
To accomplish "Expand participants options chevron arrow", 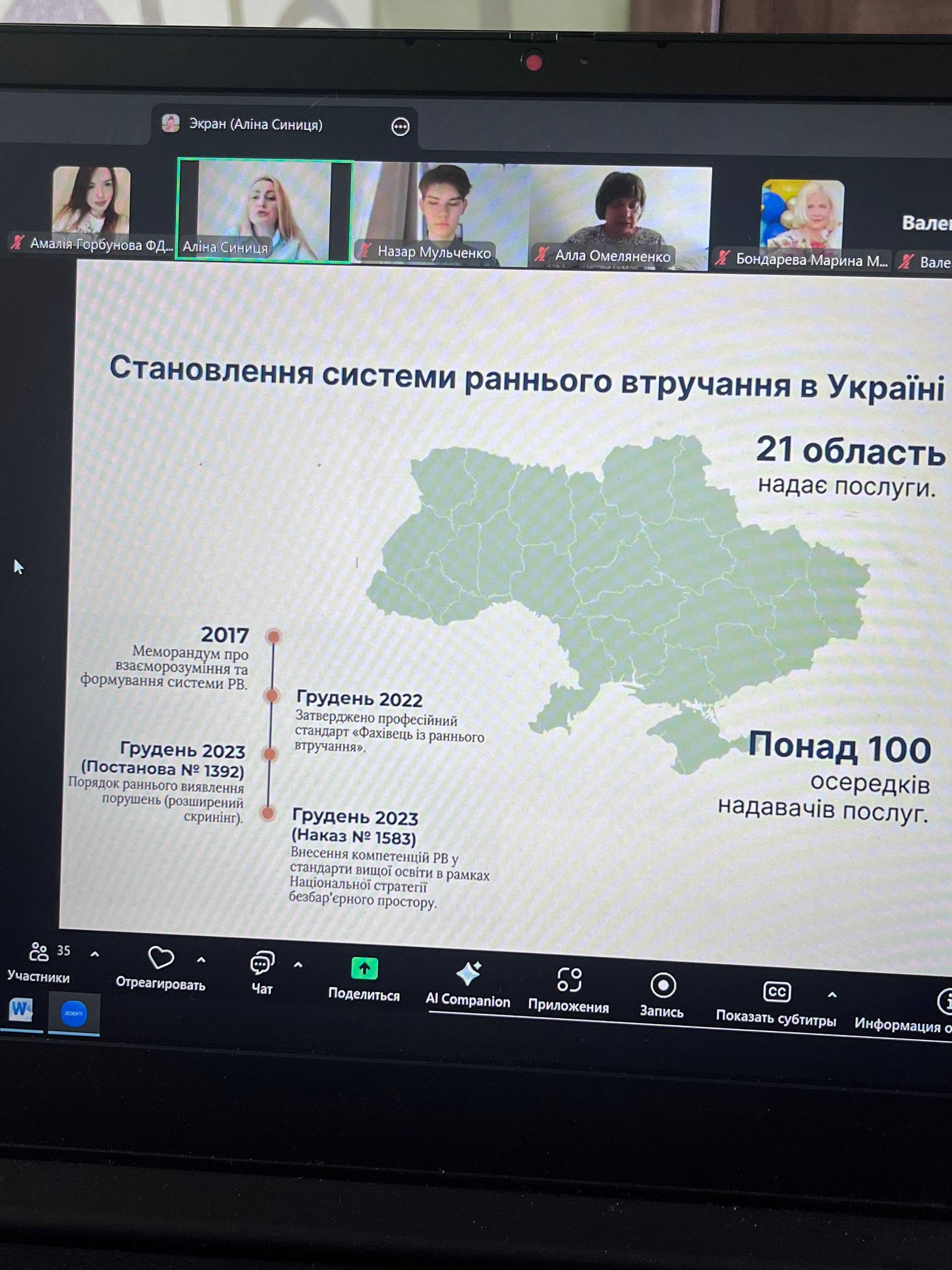I will point(95,954).
